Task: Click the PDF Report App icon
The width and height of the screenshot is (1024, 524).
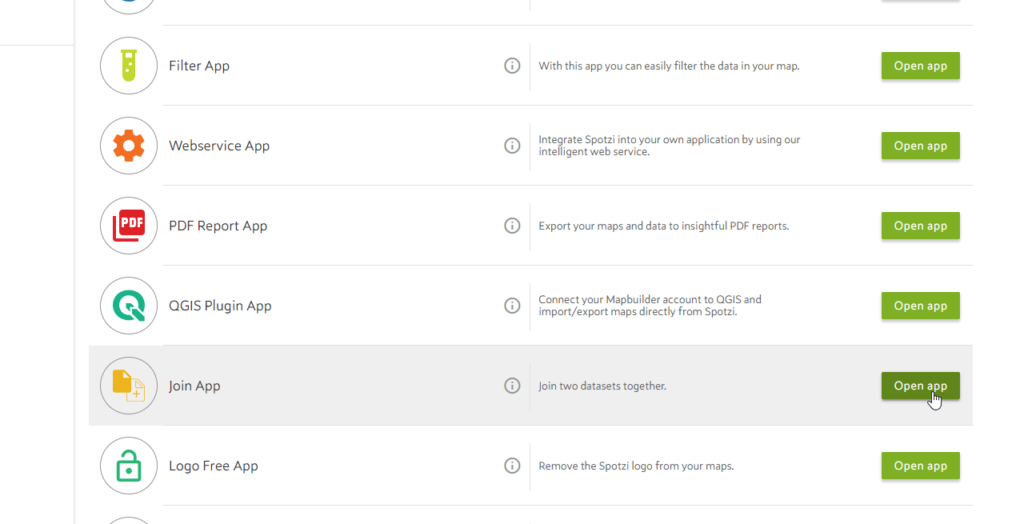Action: (129, 226)
